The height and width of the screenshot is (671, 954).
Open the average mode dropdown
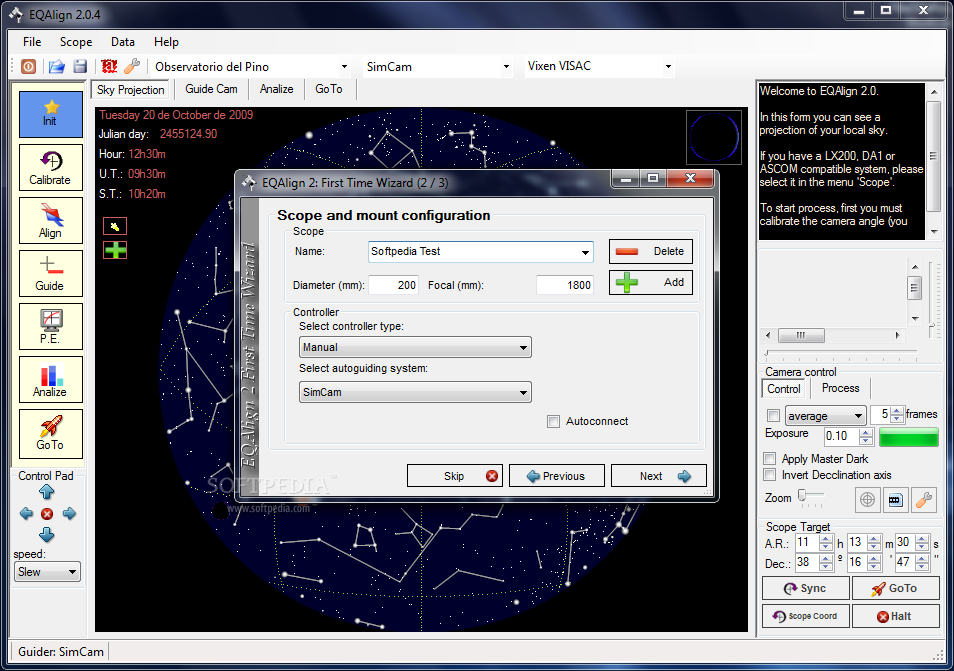coord(825,416)
